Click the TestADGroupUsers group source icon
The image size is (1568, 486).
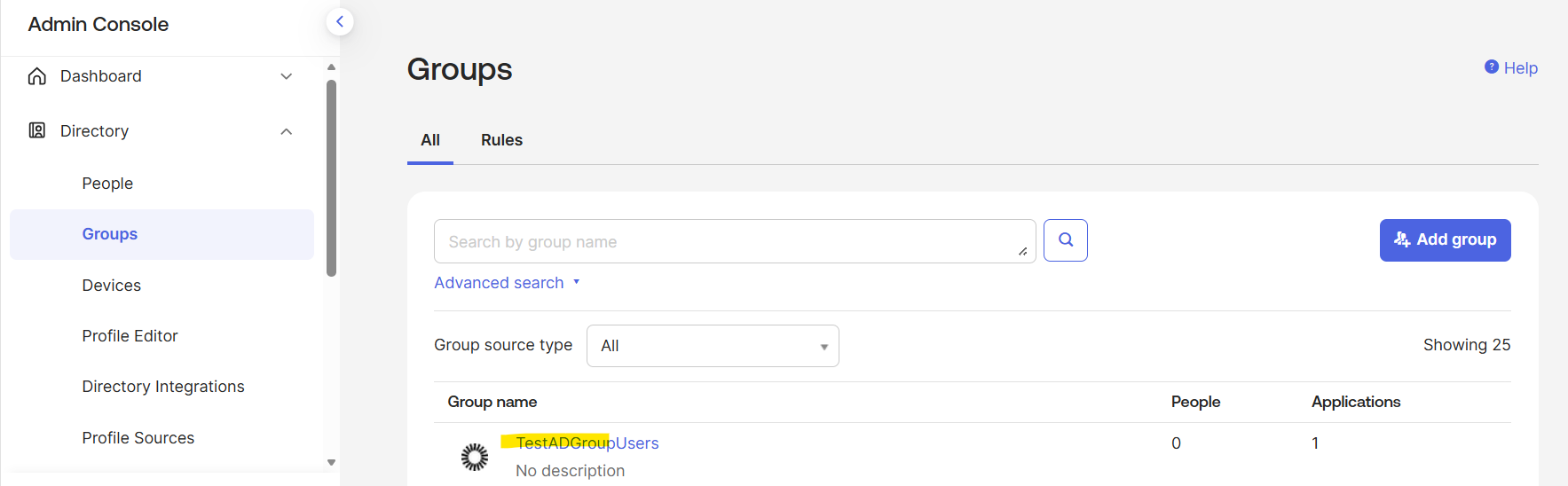tap(475, 457)
